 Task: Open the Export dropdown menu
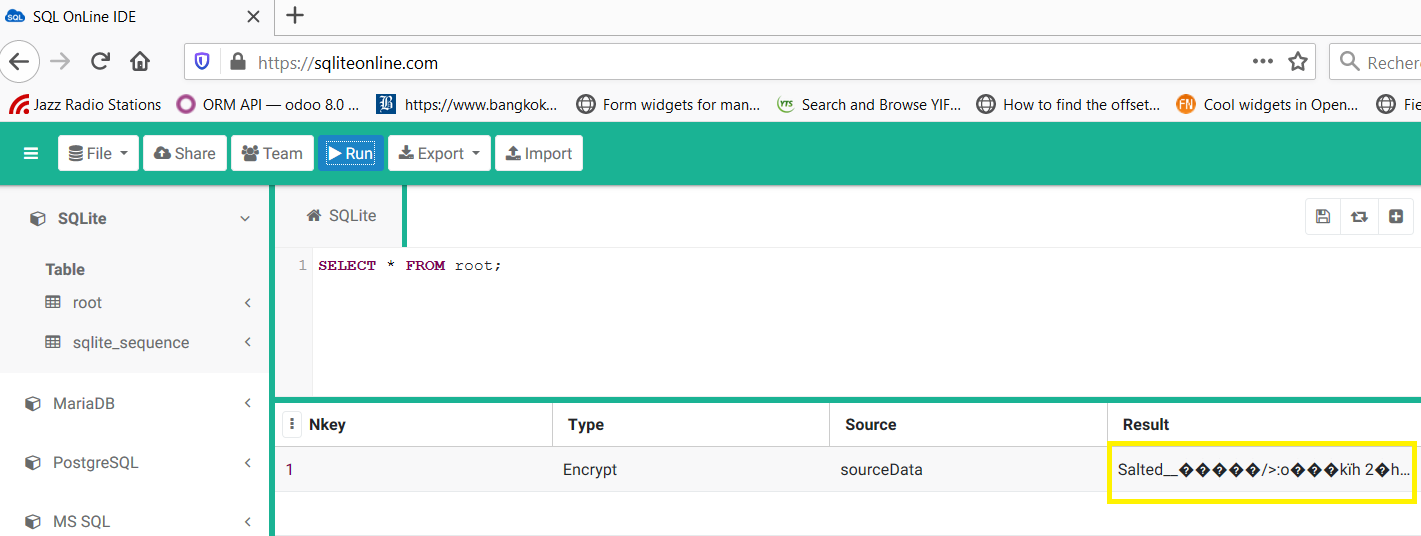tap(440, 153)
